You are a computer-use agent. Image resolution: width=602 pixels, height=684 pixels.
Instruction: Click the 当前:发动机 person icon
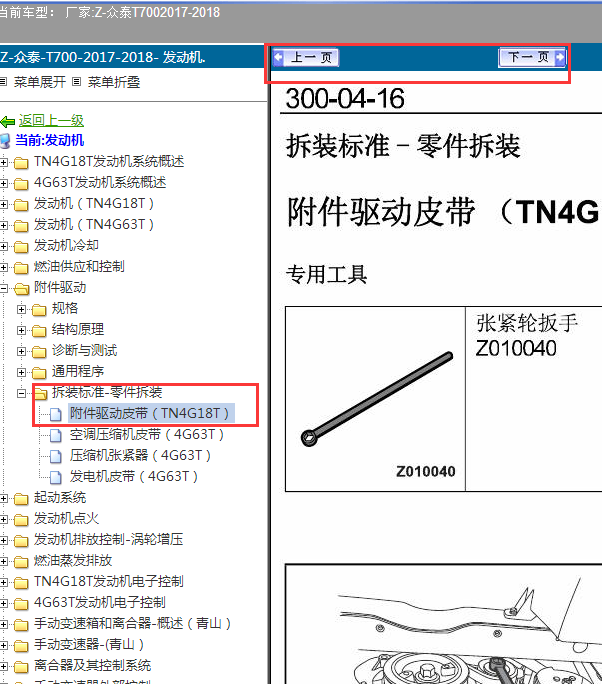click(x=7, y=140)
